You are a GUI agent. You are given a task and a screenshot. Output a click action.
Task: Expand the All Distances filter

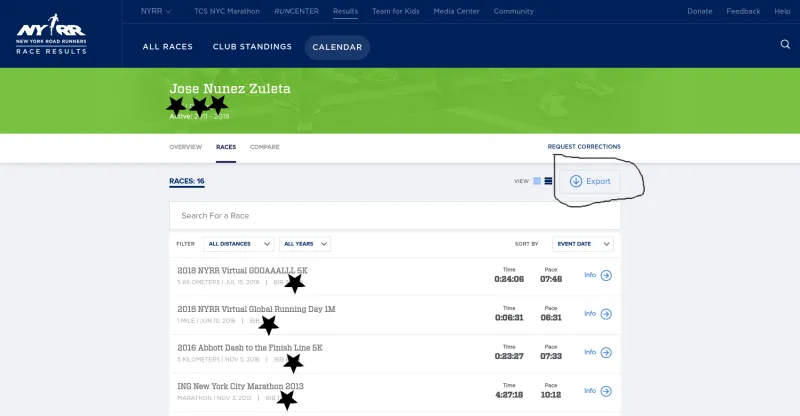coord(238,244)
